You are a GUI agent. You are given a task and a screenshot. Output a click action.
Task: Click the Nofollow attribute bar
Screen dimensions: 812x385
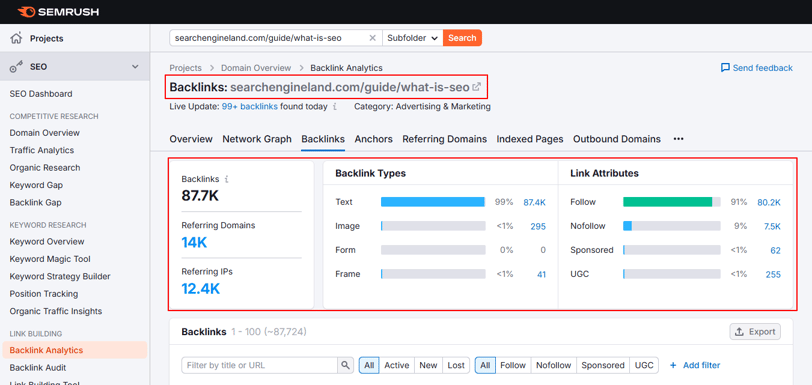[x=672, y=226]
